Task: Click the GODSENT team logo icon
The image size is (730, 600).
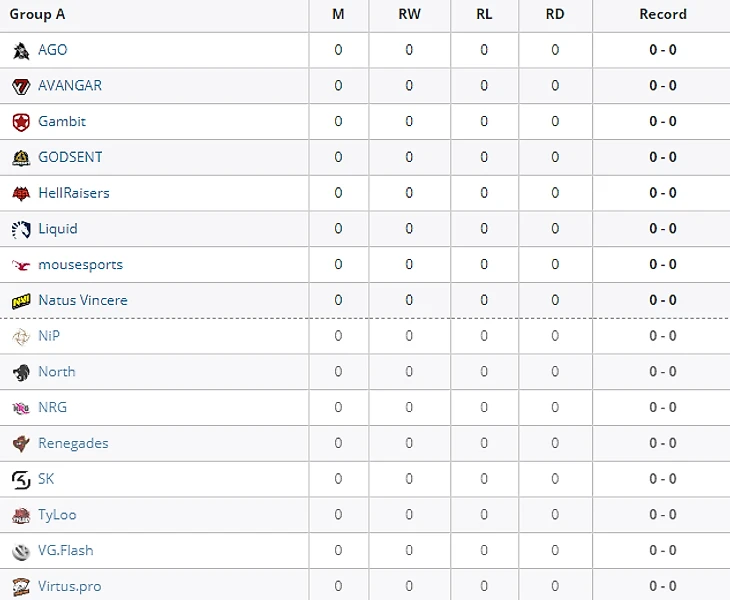Action: [21, 158]
